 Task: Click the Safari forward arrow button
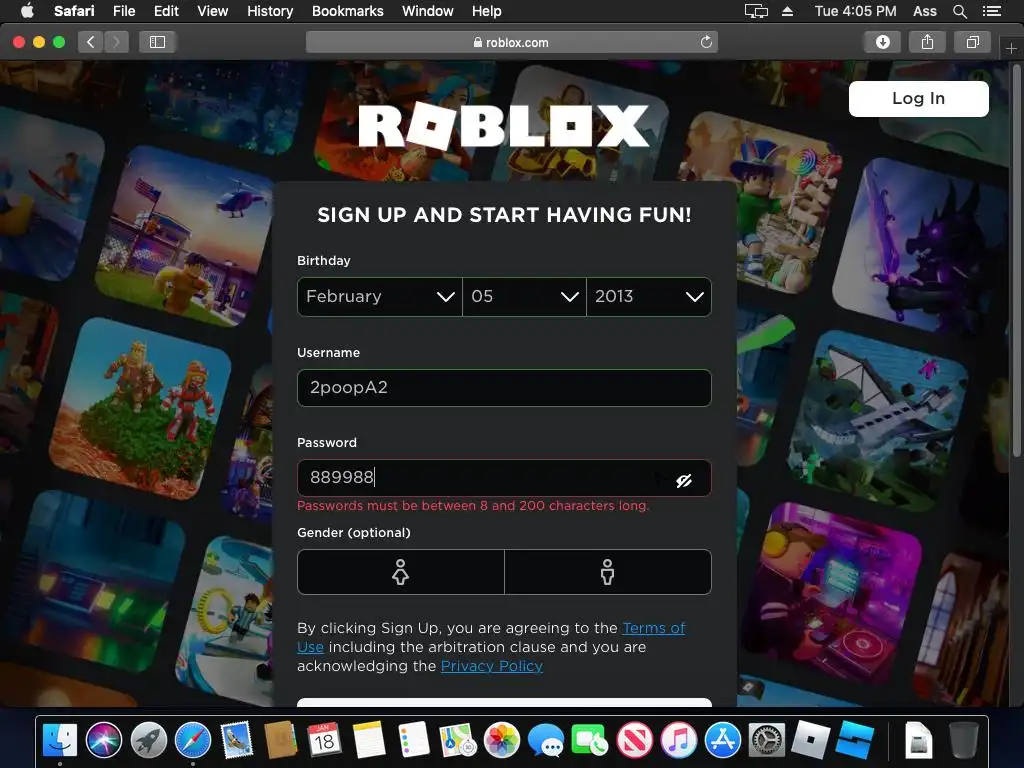[x=116, y=42]
